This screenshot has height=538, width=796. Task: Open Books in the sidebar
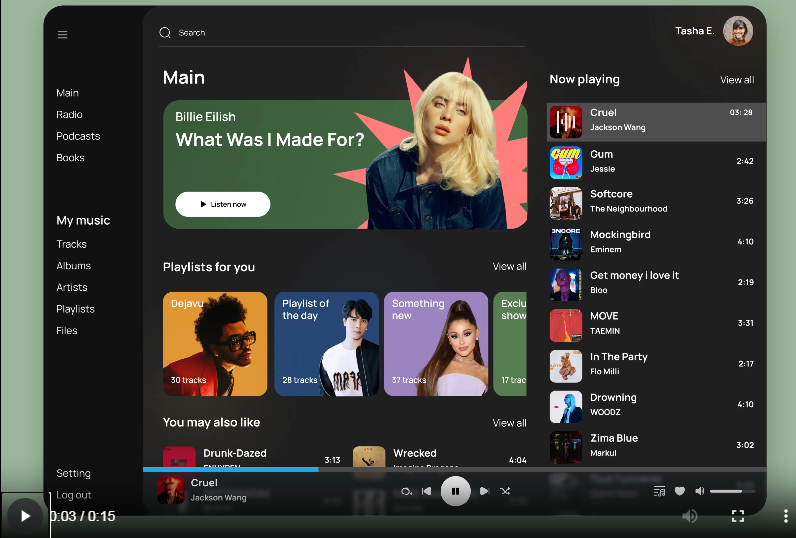(71, 158)
